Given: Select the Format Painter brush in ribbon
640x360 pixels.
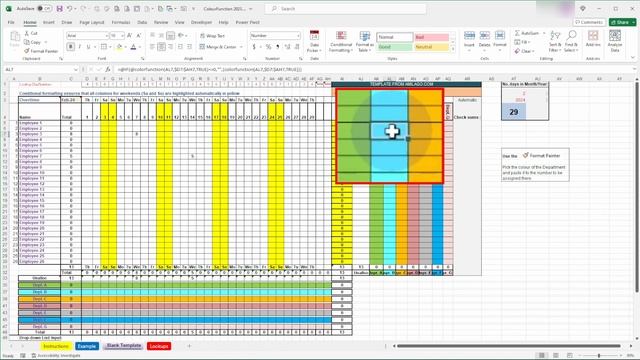Looking at the screenshot, I should (27, 51).
